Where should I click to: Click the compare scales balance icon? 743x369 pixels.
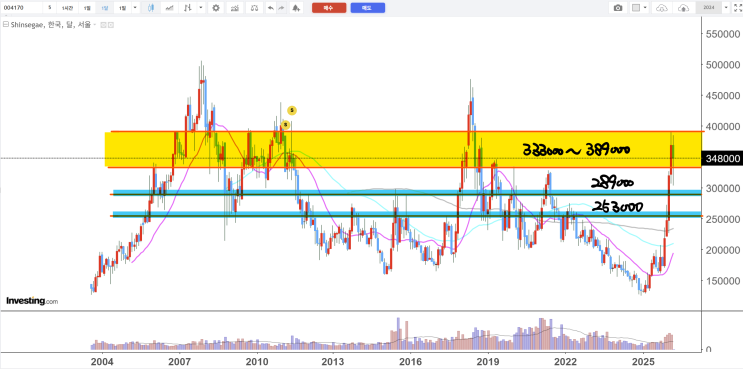coord(255,8)
